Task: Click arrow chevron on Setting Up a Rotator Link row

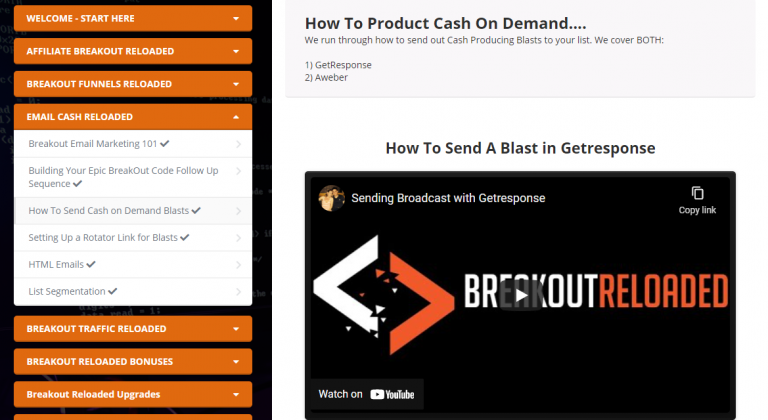Action: (x=239, y=238)
